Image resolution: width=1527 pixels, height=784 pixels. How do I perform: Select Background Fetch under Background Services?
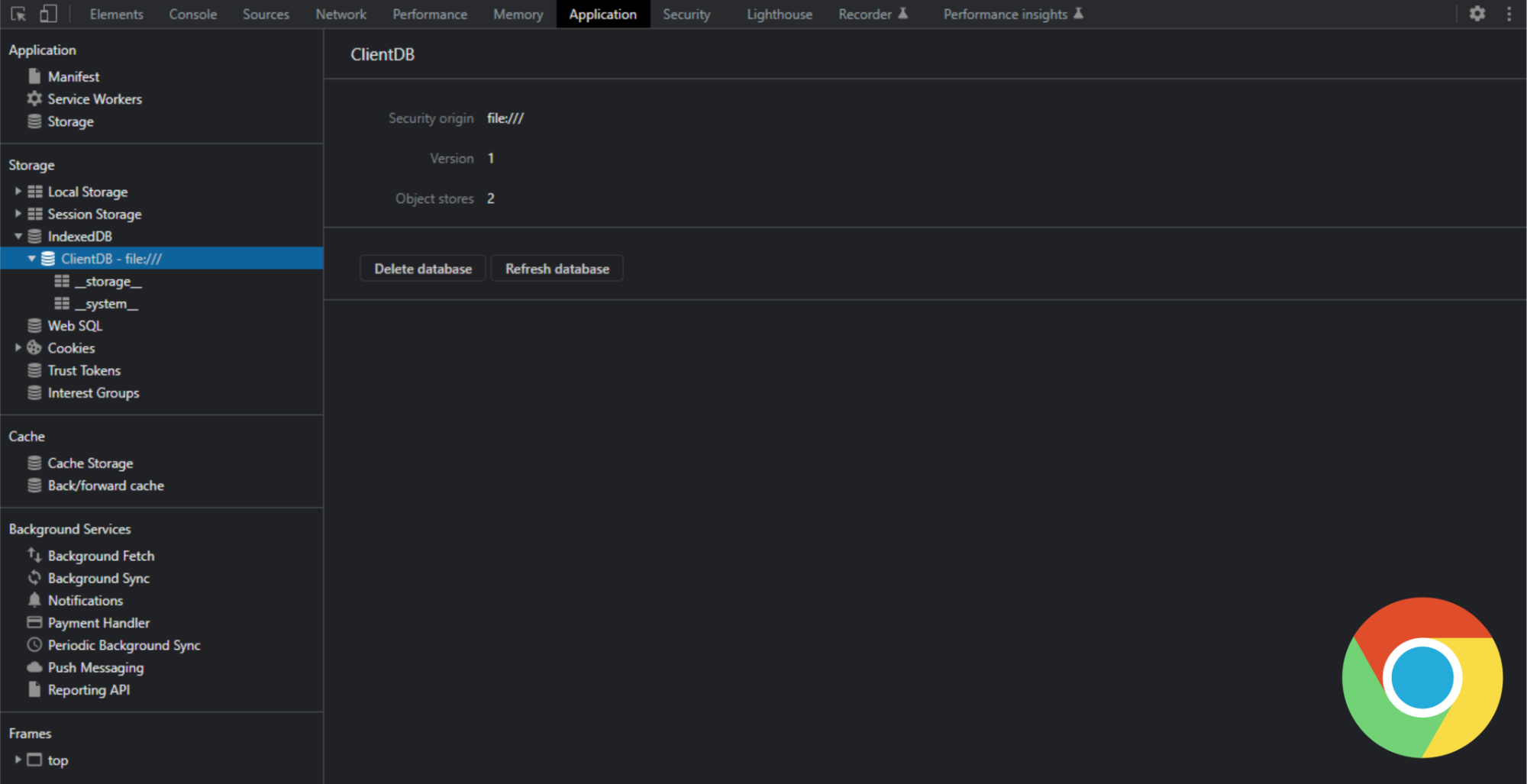tap(101, 556)
